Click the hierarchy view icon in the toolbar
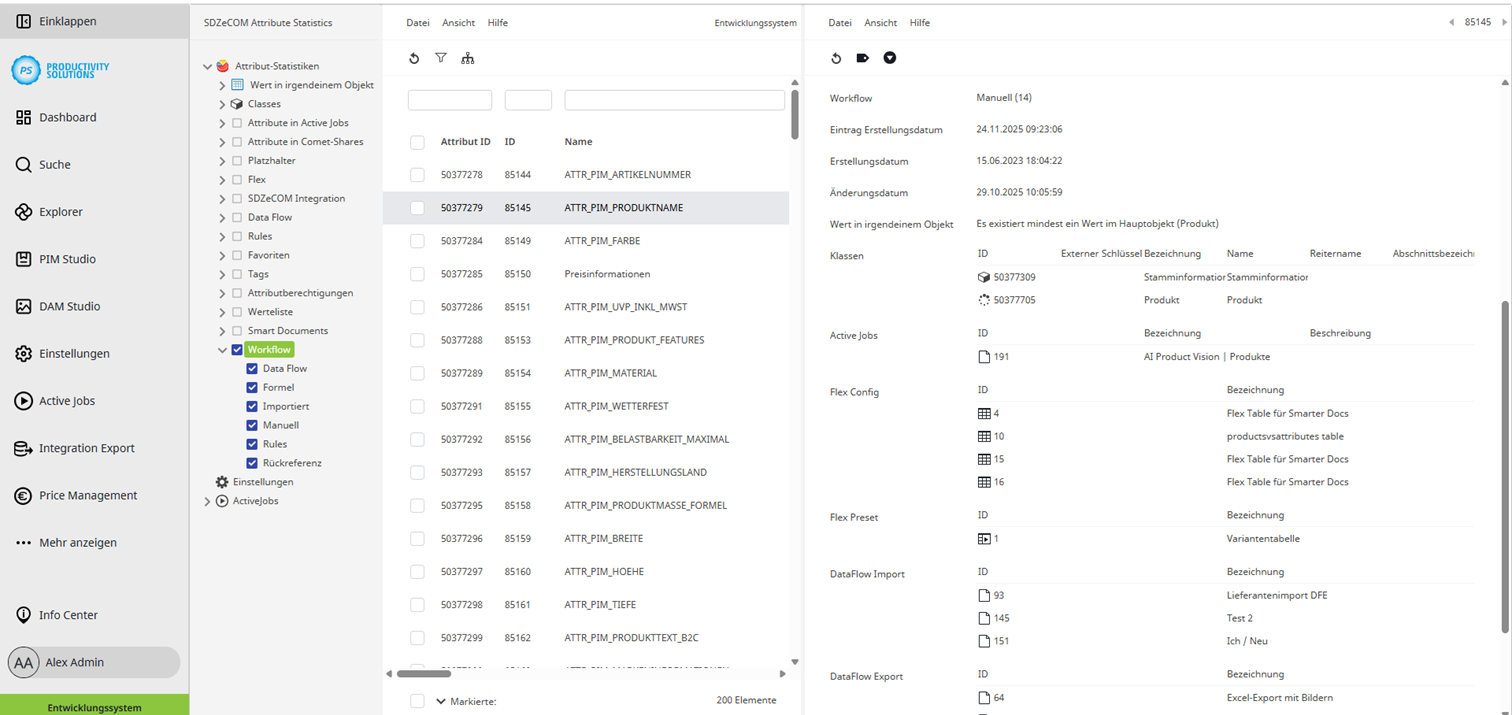The width and height of the screenshot is (1512, 715). (468, 58)
